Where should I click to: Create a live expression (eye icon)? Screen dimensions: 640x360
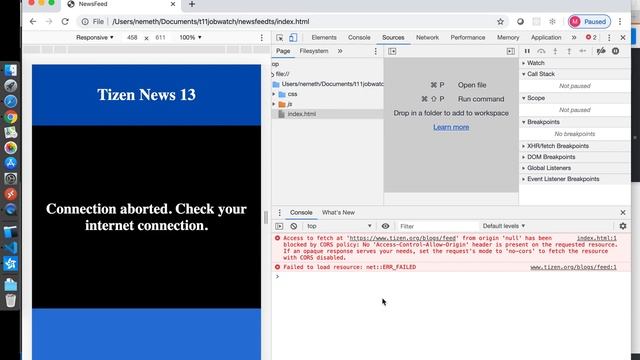pyautogui.click(x=385, y=226)
